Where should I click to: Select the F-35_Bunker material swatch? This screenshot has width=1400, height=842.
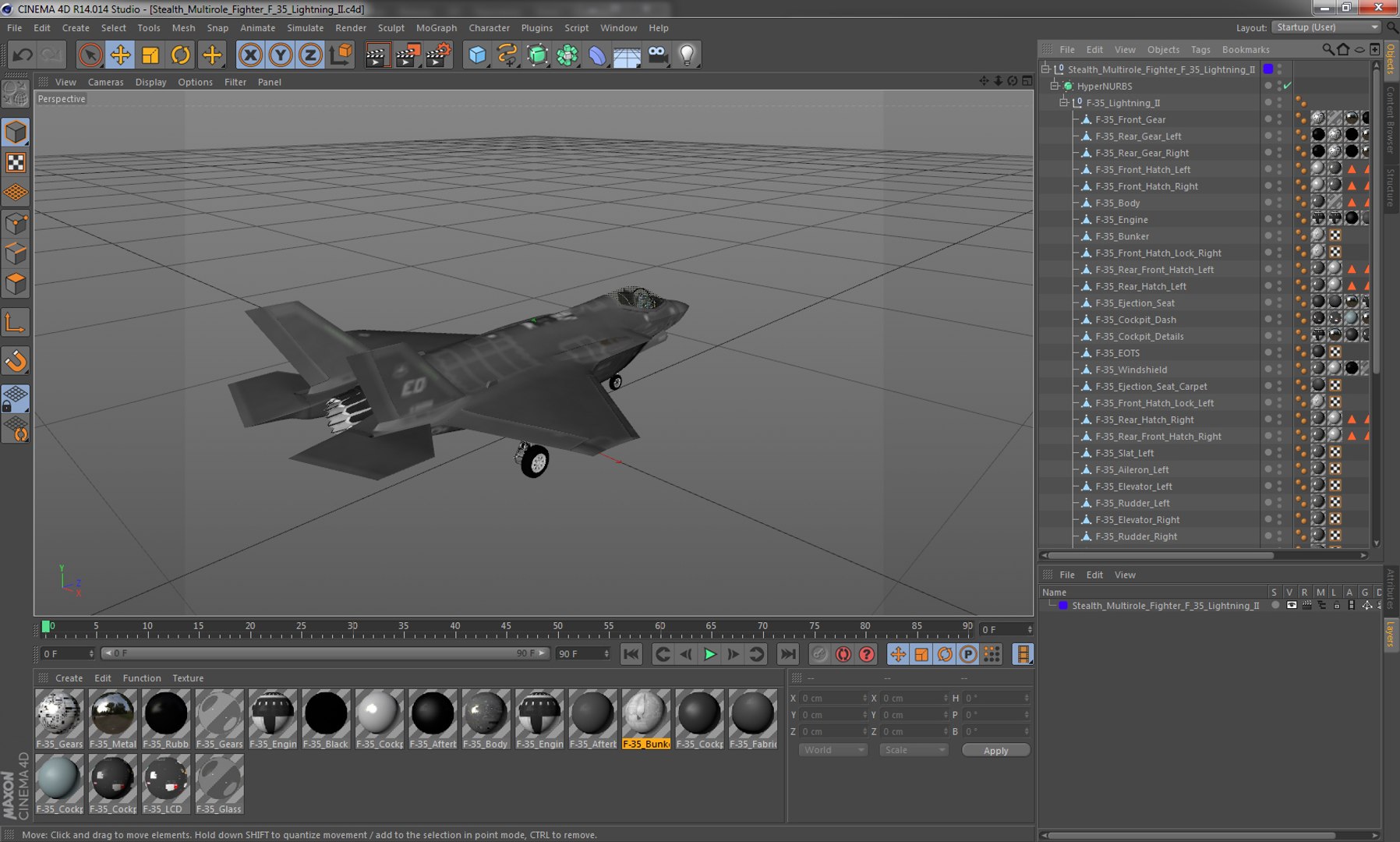(x=646, y=719)
